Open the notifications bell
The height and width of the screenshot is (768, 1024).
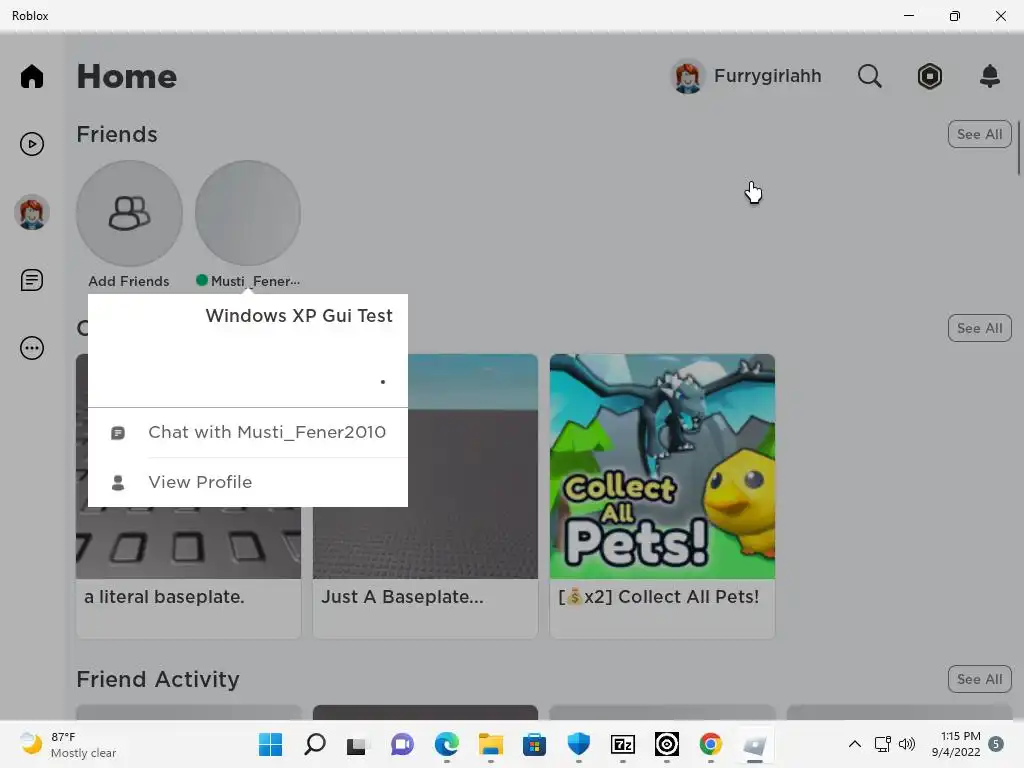(x=990, y=76)
